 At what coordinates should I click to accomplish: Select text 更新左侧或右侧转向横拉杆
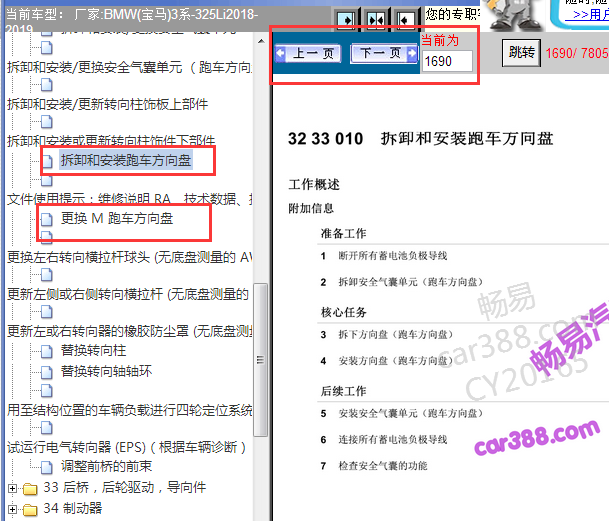85,294
